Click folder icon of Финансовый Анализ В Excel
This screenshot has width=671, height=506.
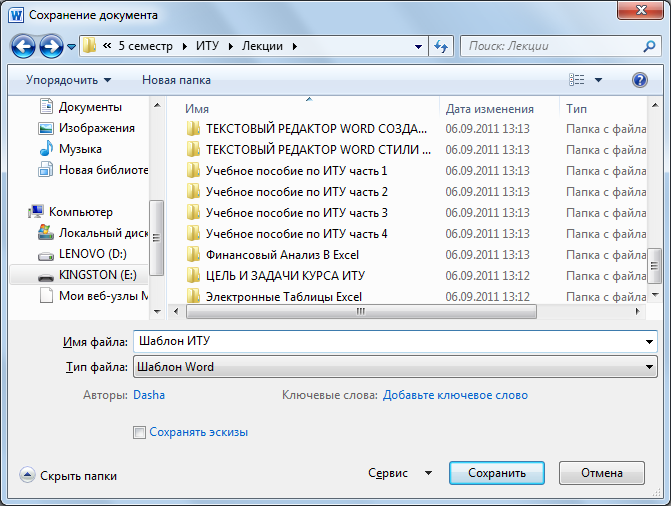(x=193, y=254)
